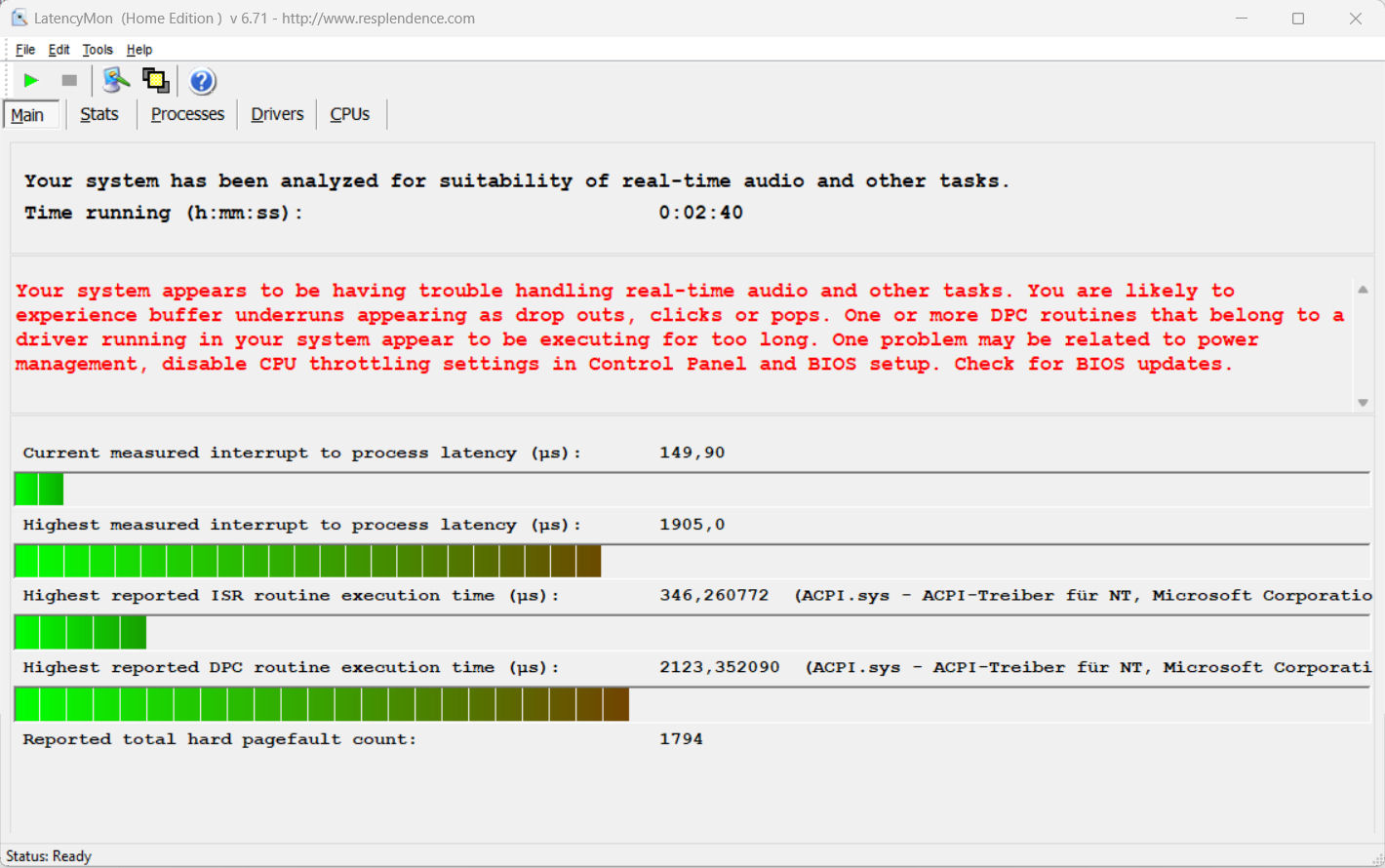Start monitoring with the green play button

[x=31, y=81]
